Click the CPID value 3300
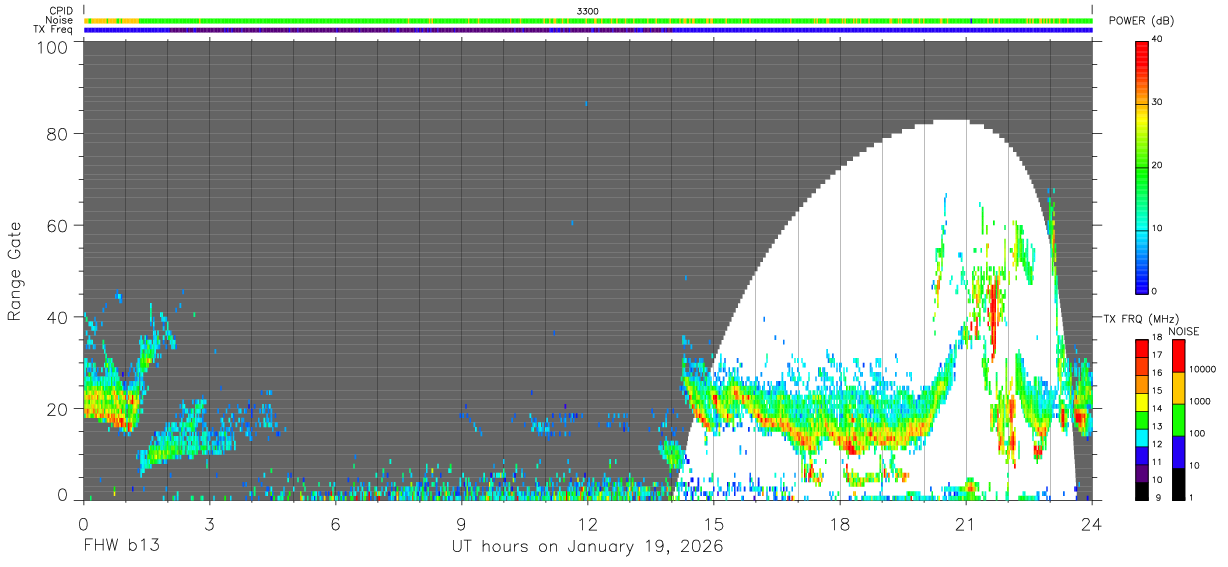Image resolution: width=1228 pixels, height=567 pixels. tap(588, 12)
